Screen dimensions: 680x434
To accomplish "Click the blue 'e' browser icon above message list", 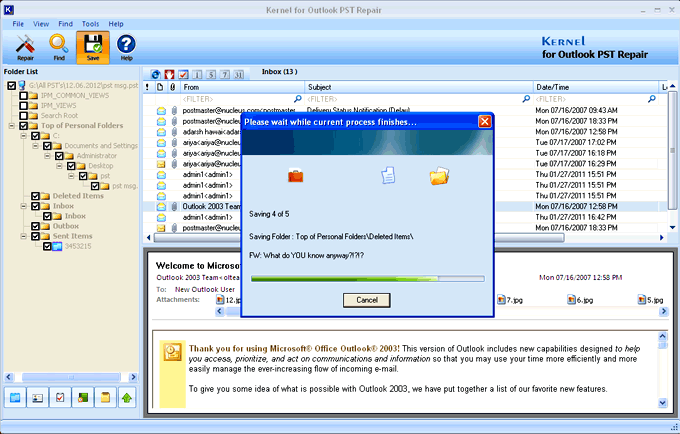I will pos(156,75).
